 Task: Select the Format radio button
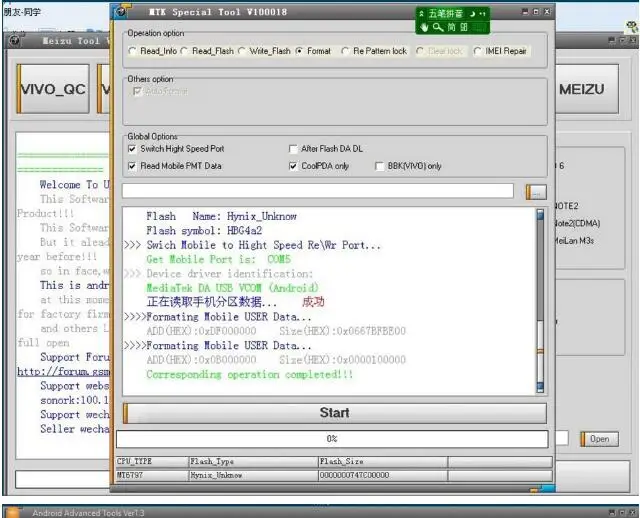coord(313,51)
